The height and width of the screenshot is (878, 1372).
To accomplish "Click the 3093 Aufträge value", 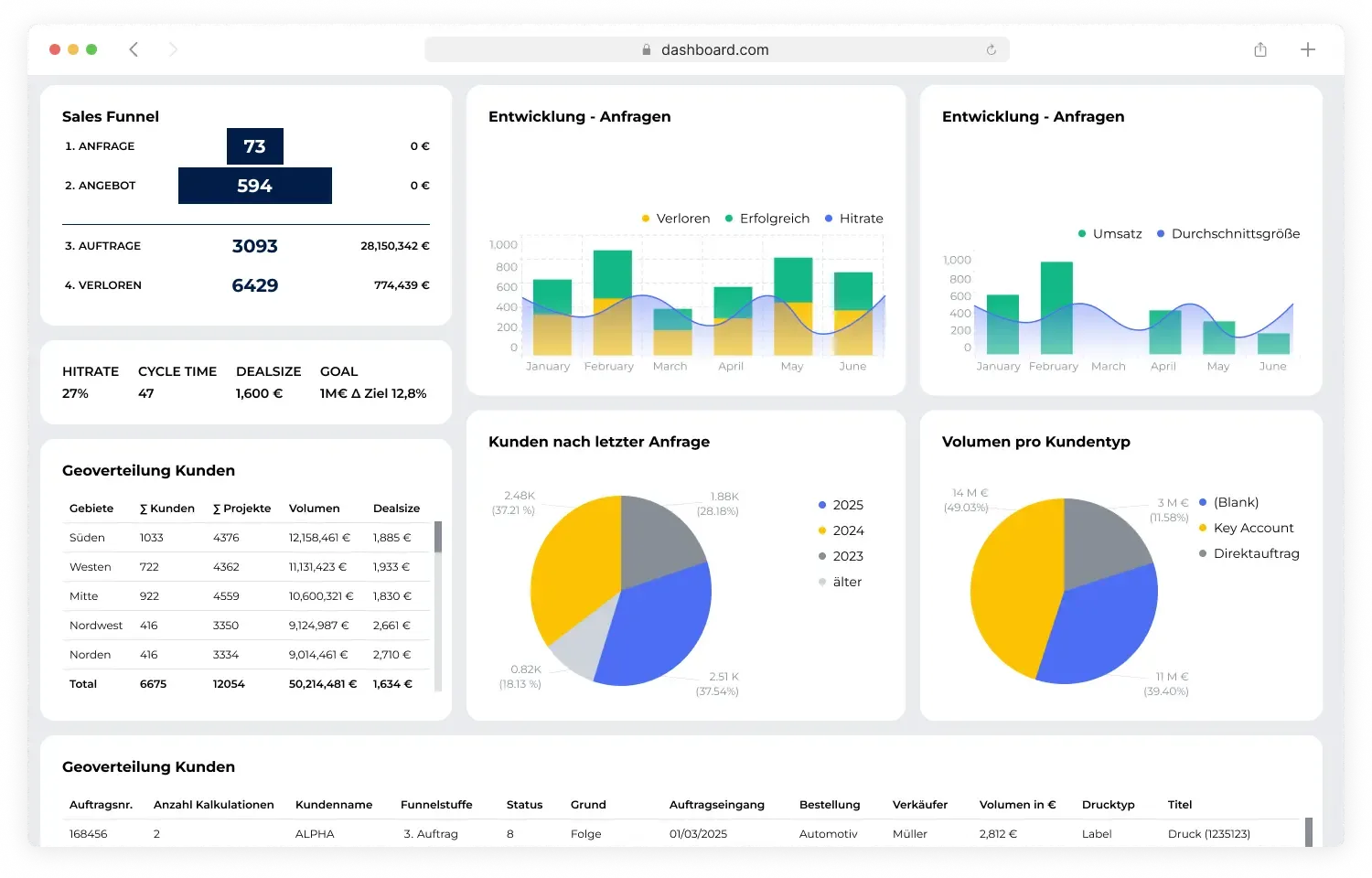I will 255,246.
